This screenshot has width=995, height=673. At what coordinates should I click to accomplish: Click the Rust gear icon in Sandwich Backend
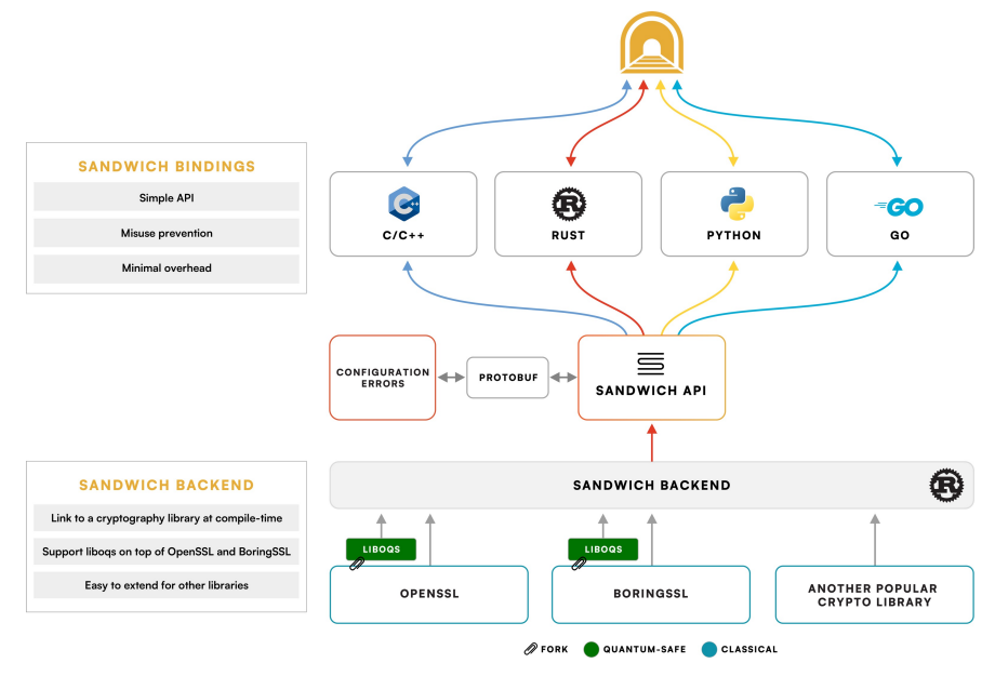pos(947,485)
